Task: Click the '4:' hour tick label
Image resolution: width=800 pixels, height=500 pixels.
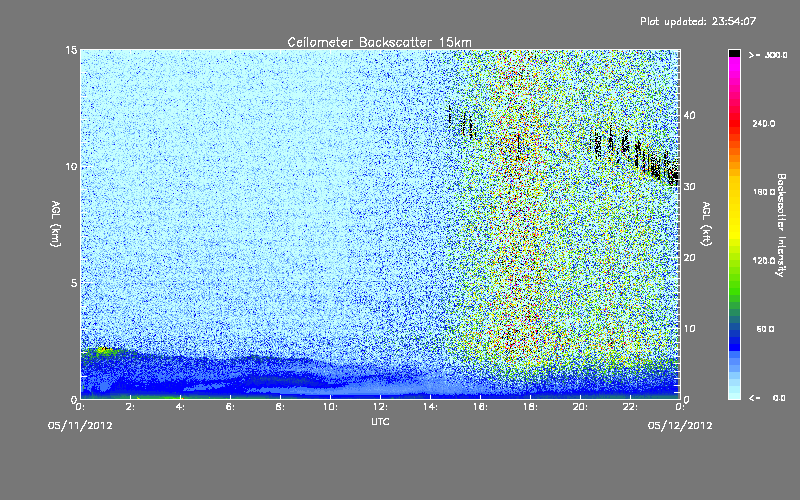Action: [x=180, y=407]
